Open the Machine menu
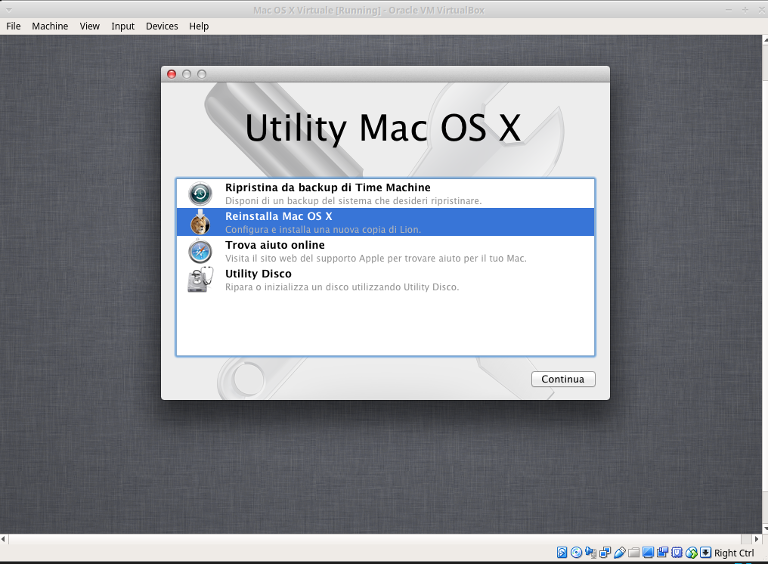Screen dimensions: 768x564 (50, 26)
